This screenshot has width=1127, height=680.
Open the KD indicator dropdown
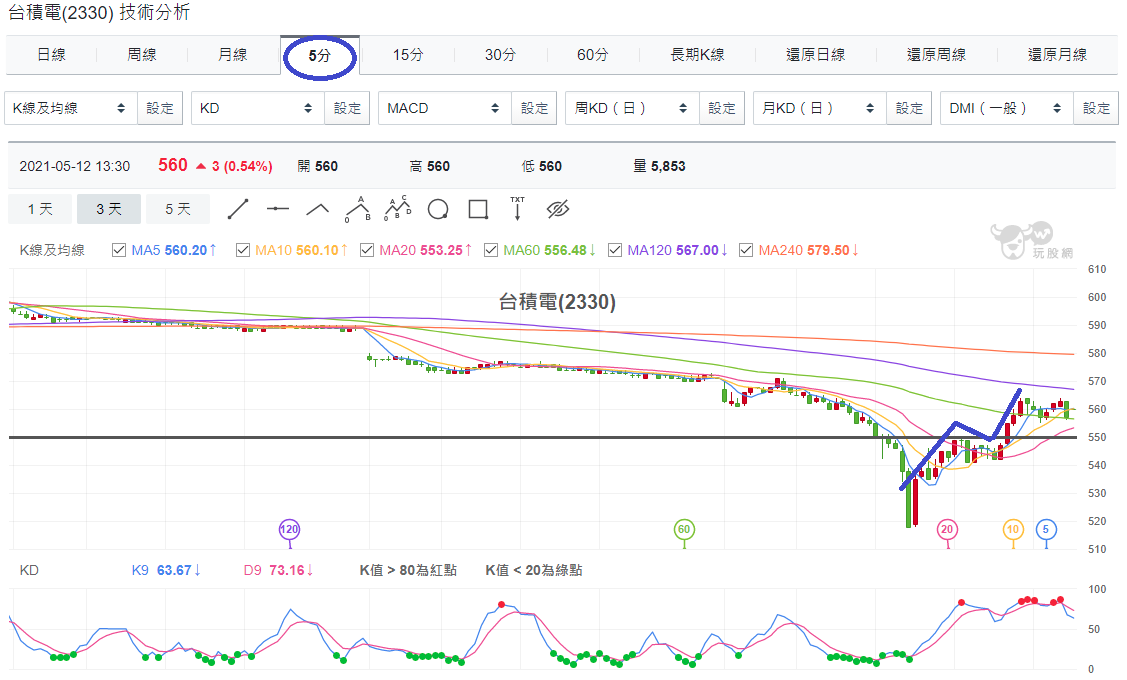pos(257,109)
